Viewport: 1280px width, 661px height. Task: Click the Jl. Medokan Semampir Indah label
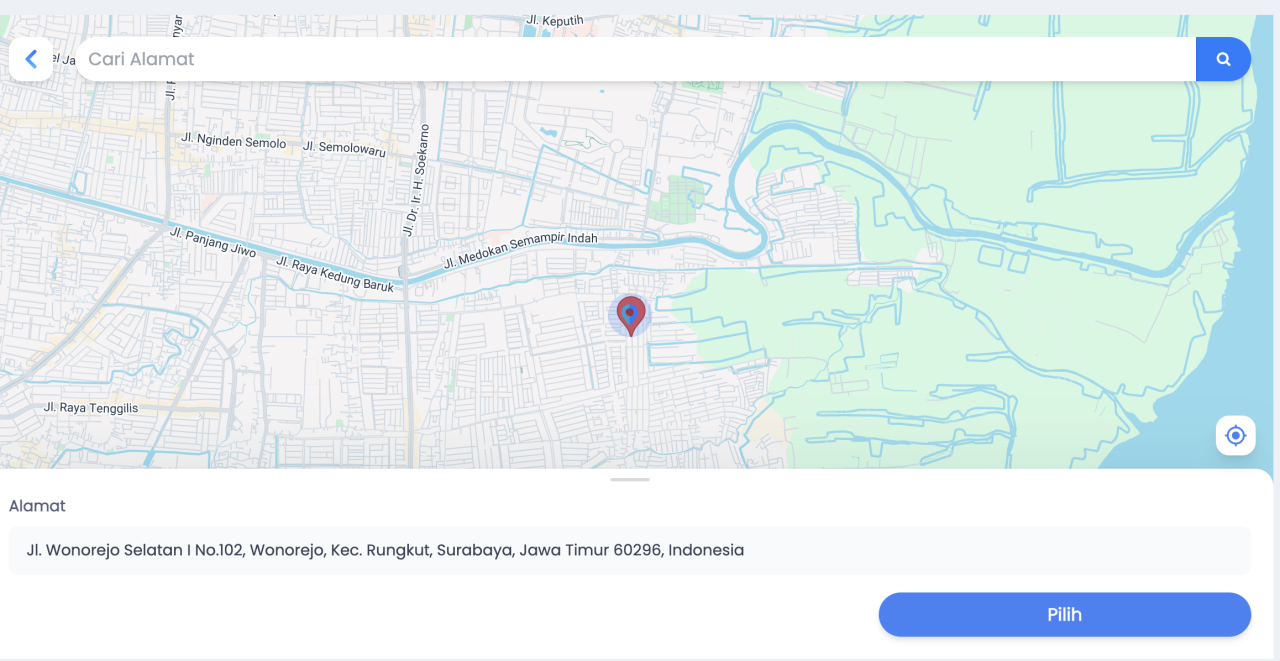click(x=520, y=251)
